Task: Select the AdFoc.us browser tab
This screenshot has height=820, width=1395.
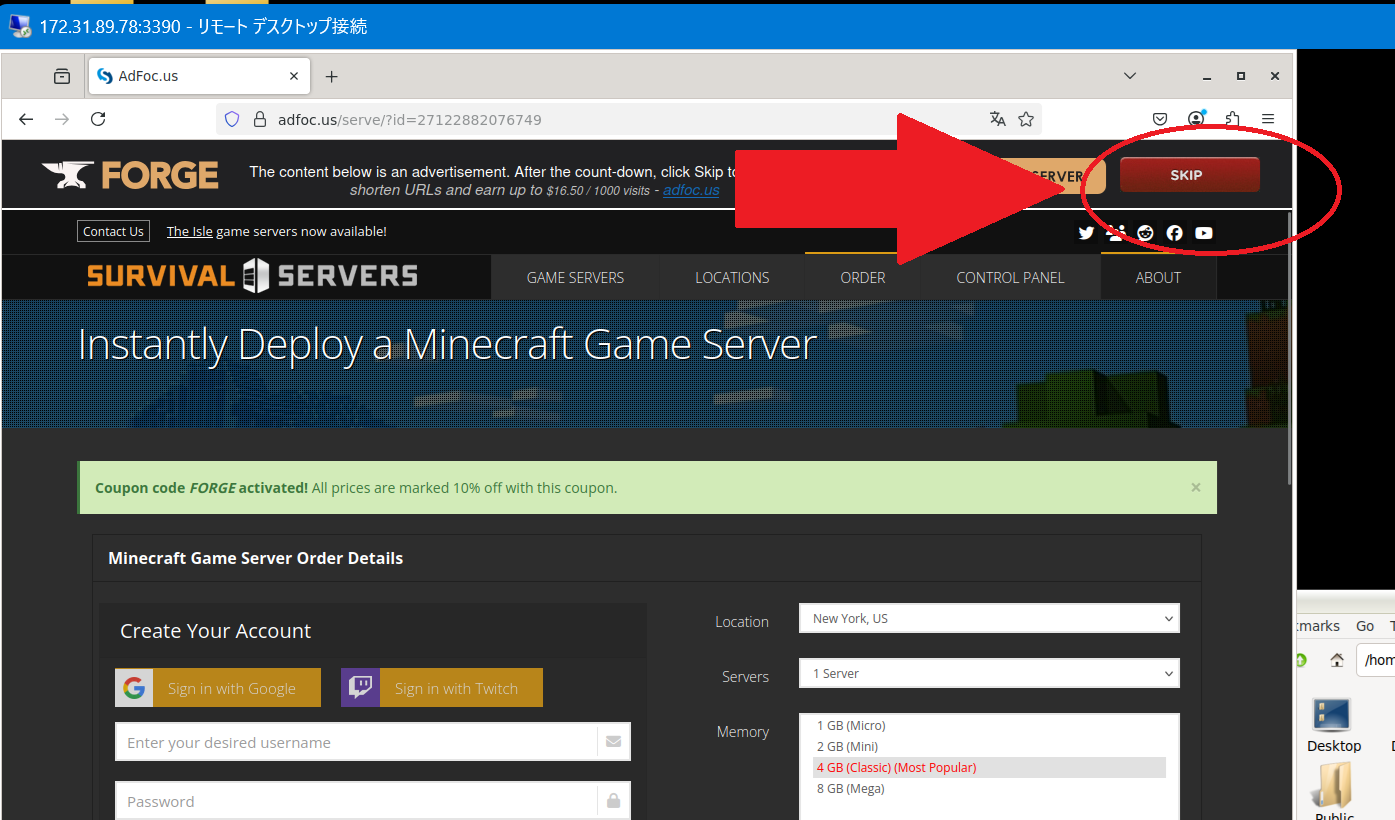Action: 199,76
